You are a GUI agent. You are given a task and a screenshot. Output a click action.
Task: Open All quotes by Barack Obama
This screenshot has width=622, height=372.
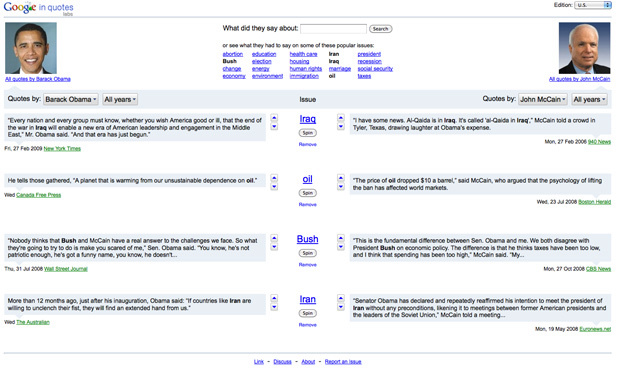coord(38,79)
